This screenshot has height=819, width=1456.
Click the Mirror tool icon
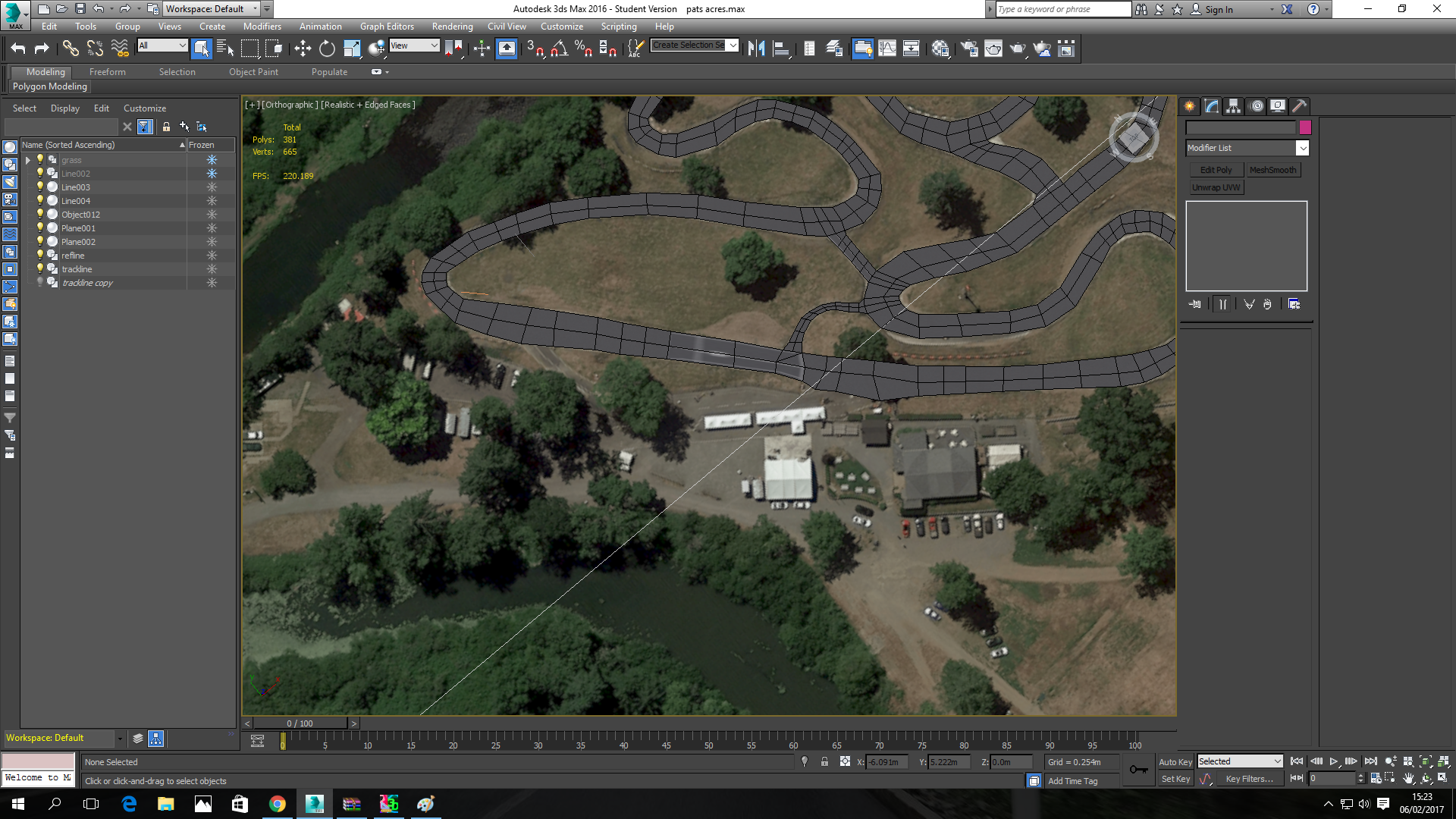tap(756, 49)
